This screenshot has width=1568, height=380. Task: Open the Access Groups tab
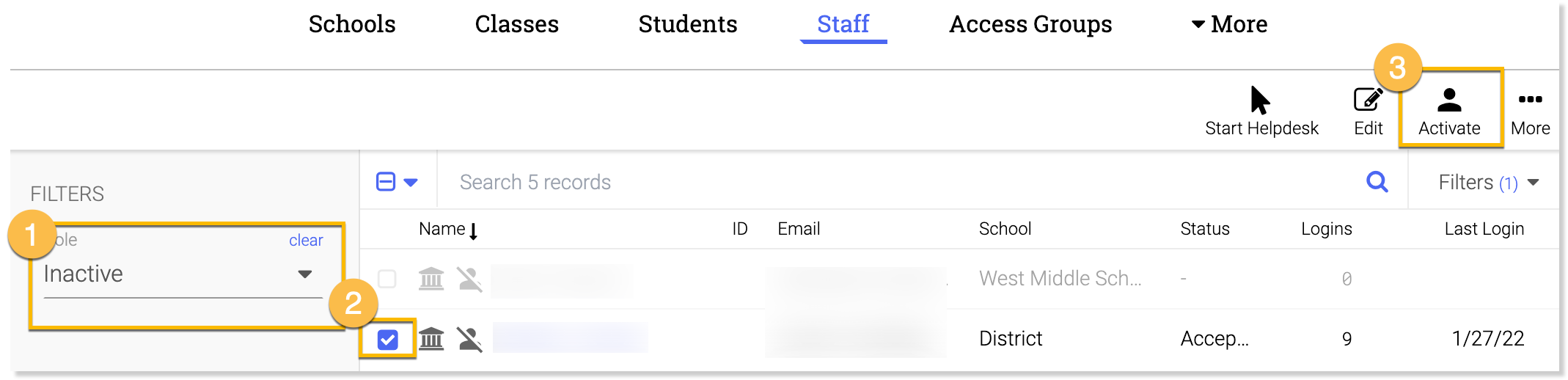1030,24
